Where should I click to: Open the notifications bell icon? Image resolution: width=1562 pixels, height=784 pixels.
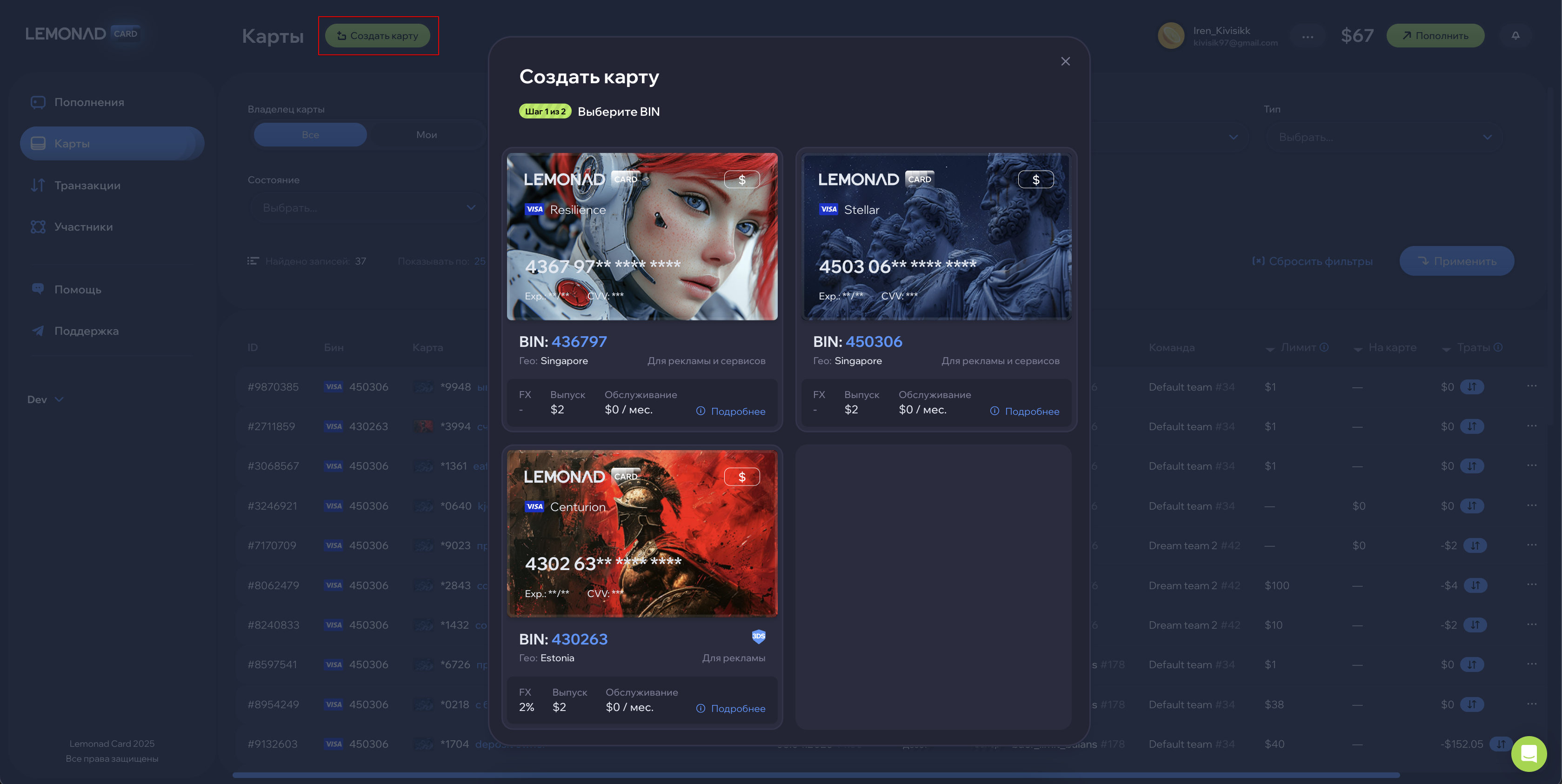[1515, 36]
